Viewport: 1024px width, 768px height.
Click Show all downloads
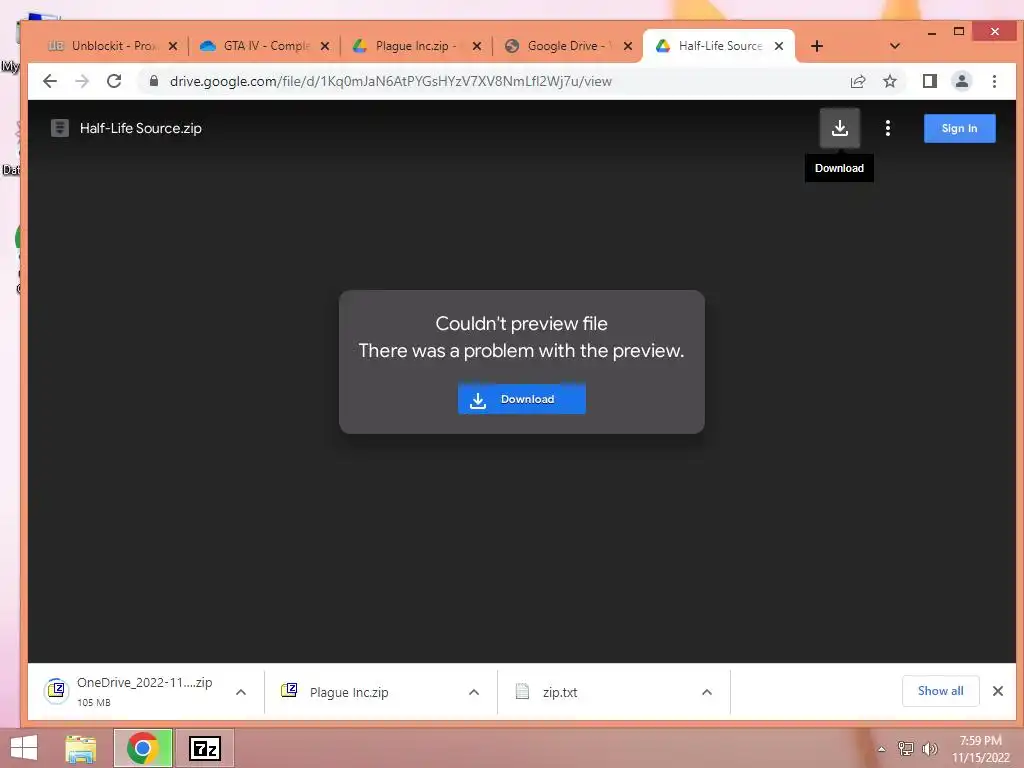tap(940, 691)
